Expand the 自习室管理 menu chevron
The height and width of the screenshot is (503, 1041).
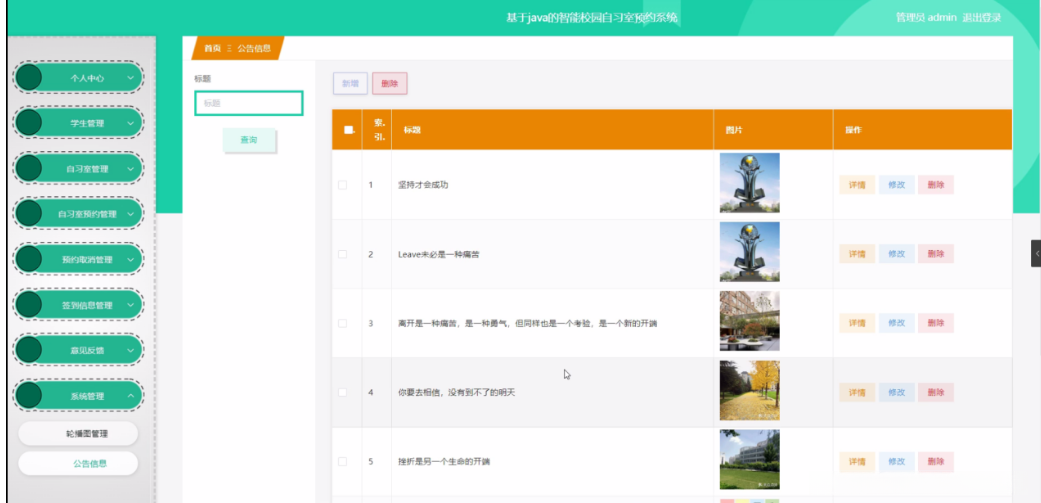pos(130,169)
